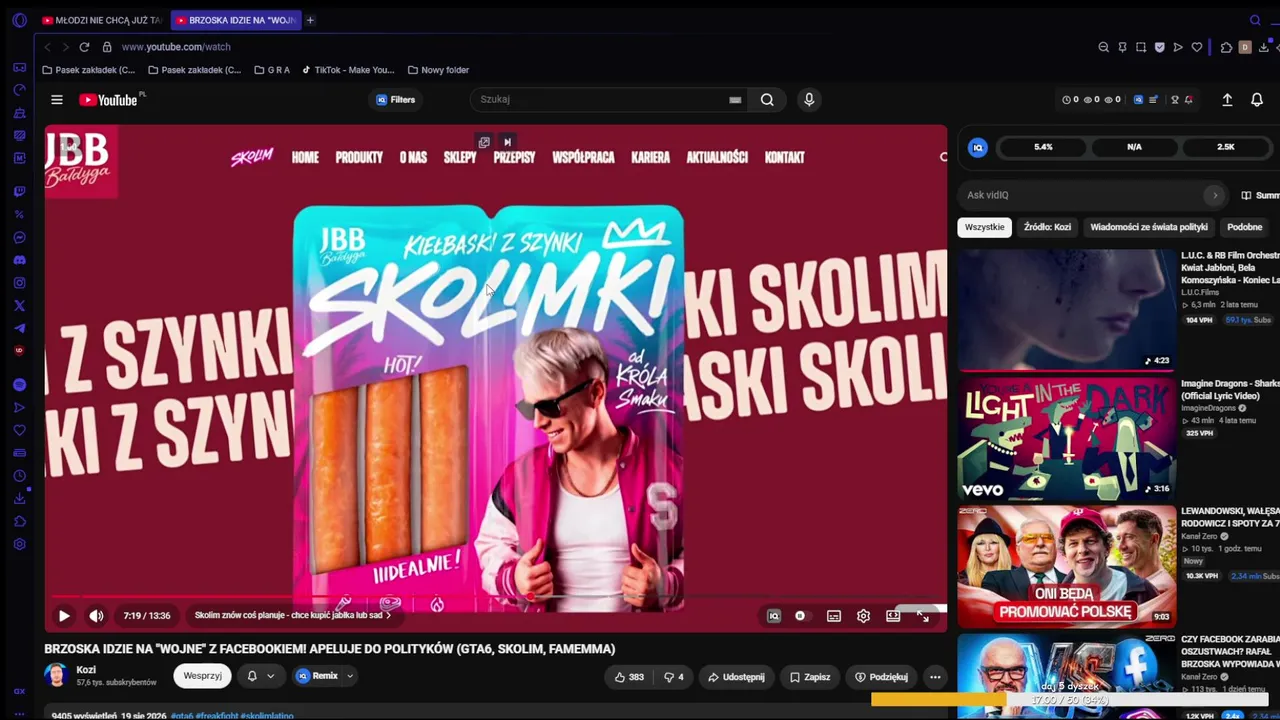Open the TikTok - Make You bookmark
The width and height of the screenshot is (1280, 720).
pyautogui.click(x=348, y=70)
